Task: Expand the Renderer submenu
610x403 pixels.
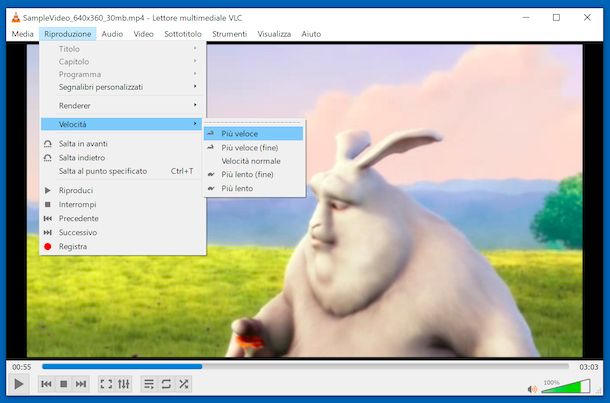Action: coord(122,106)
